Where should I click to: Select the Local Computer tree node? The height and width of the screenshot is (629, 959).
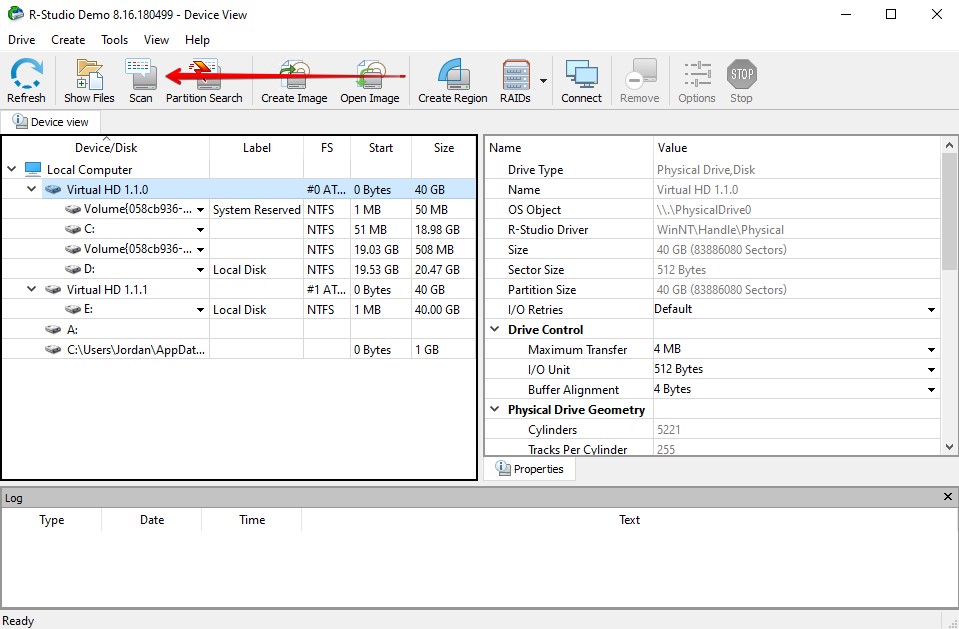[x=89, y=169]
